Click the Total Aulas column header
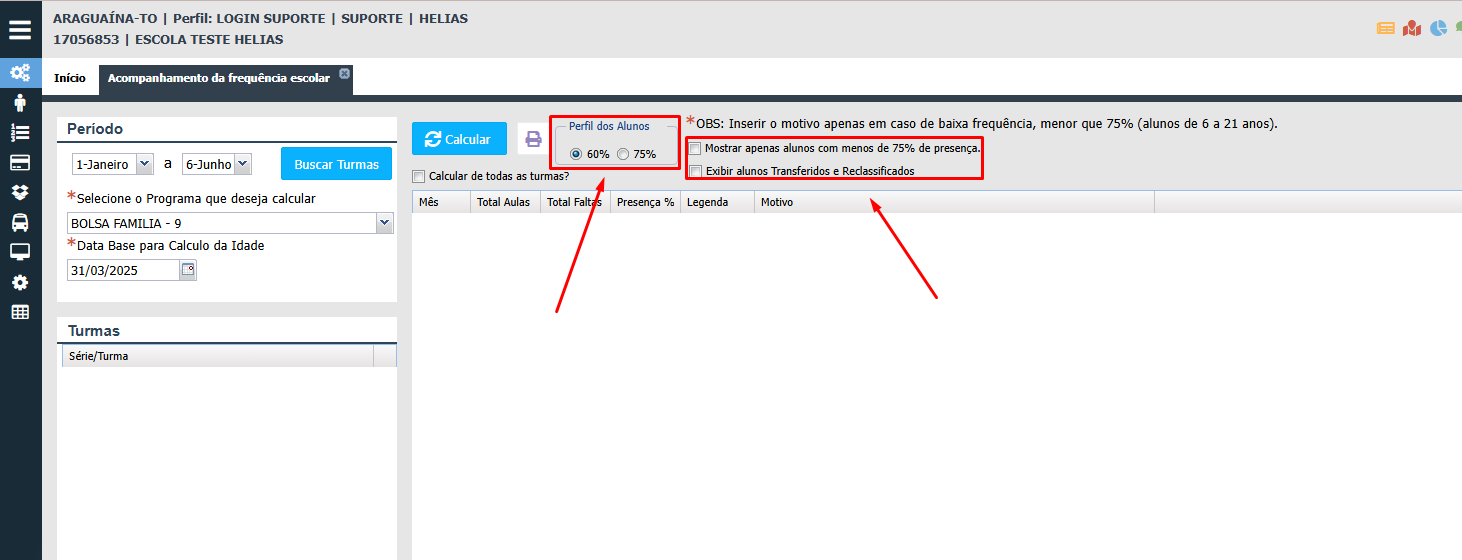1462x560 pixels. click(x=505, y=202)
